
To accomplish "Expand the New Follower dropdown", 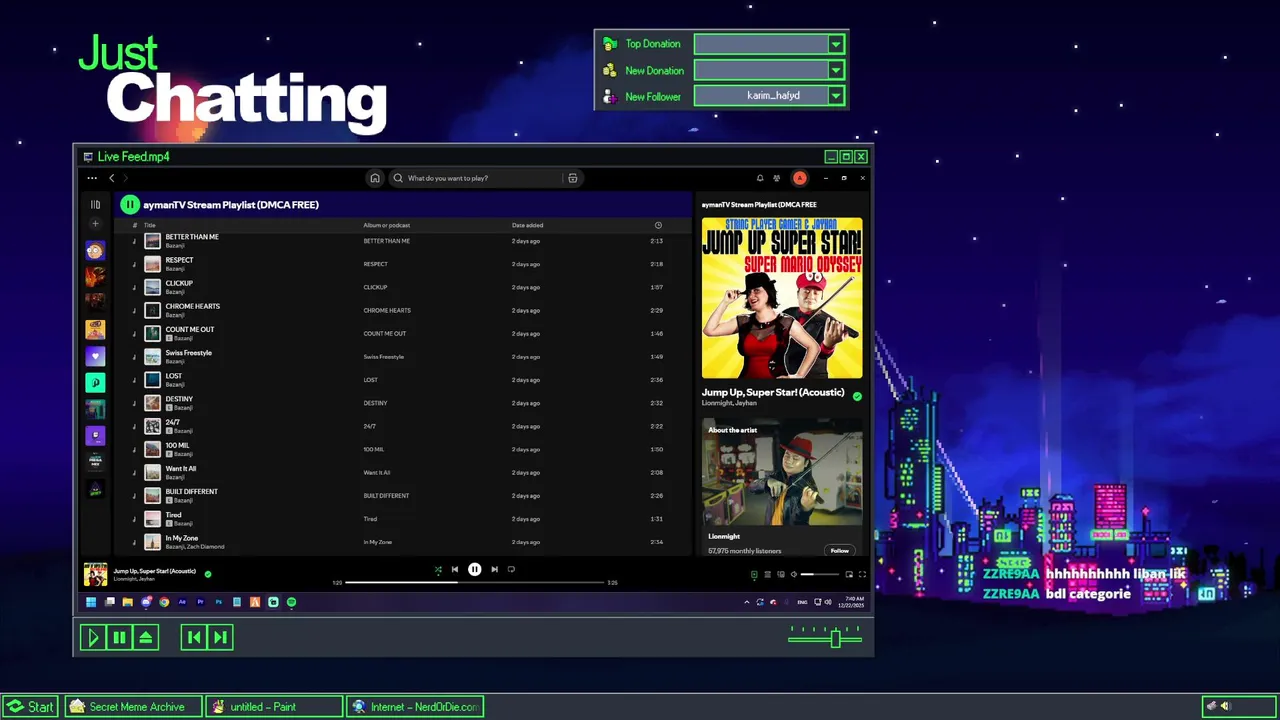I will click(836, 96).
